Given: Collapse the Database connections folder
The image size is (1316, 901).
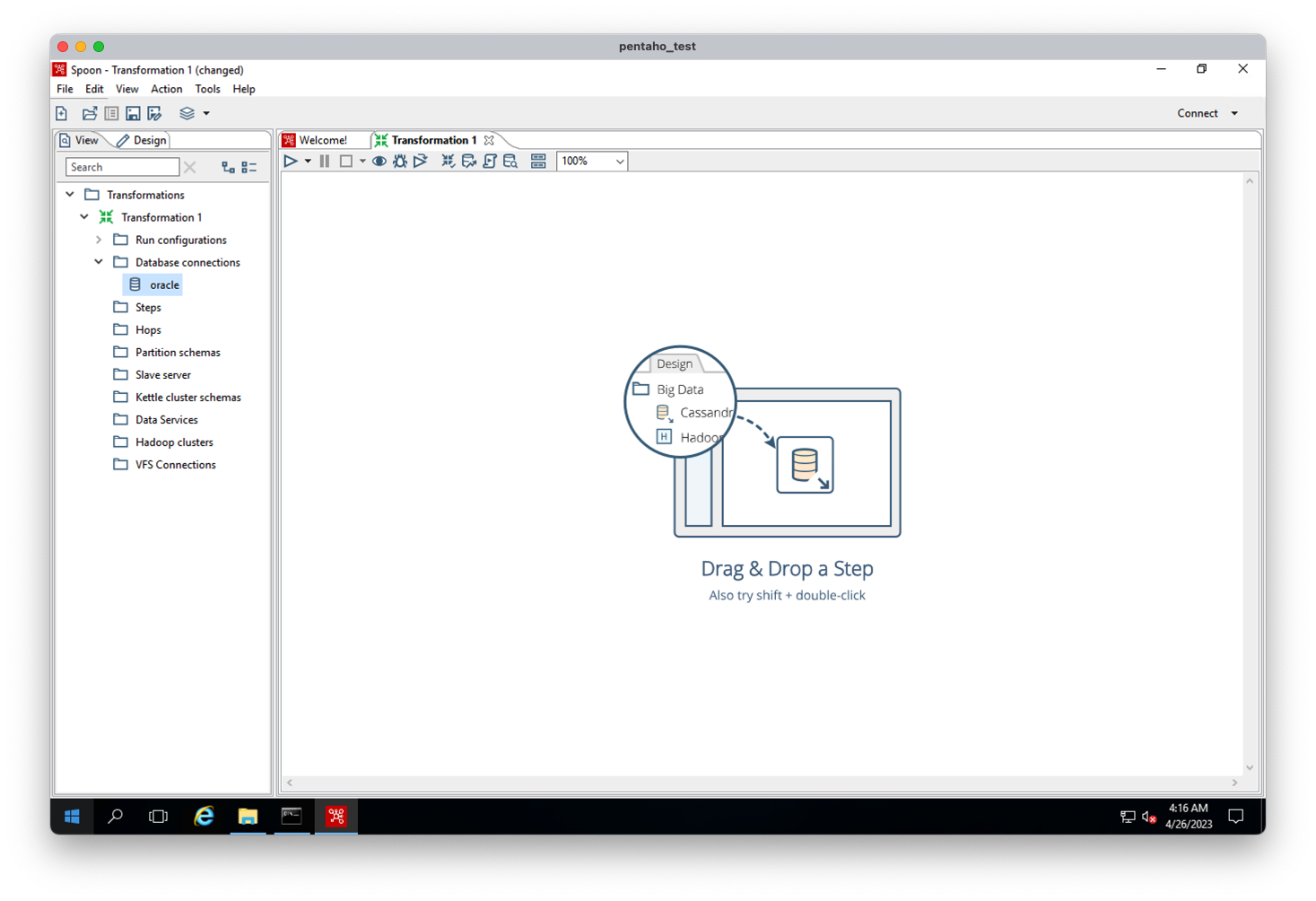Looking at the screenshot, I should click(99, 262).
